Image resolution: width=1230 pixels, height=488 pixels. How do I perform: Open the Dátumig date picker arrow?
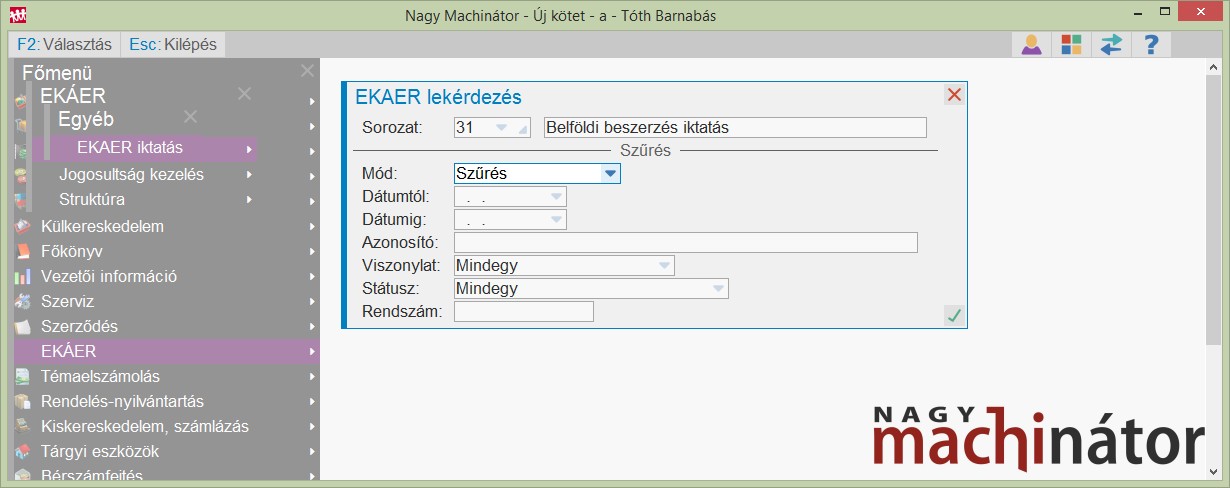[x=556, y=219]
